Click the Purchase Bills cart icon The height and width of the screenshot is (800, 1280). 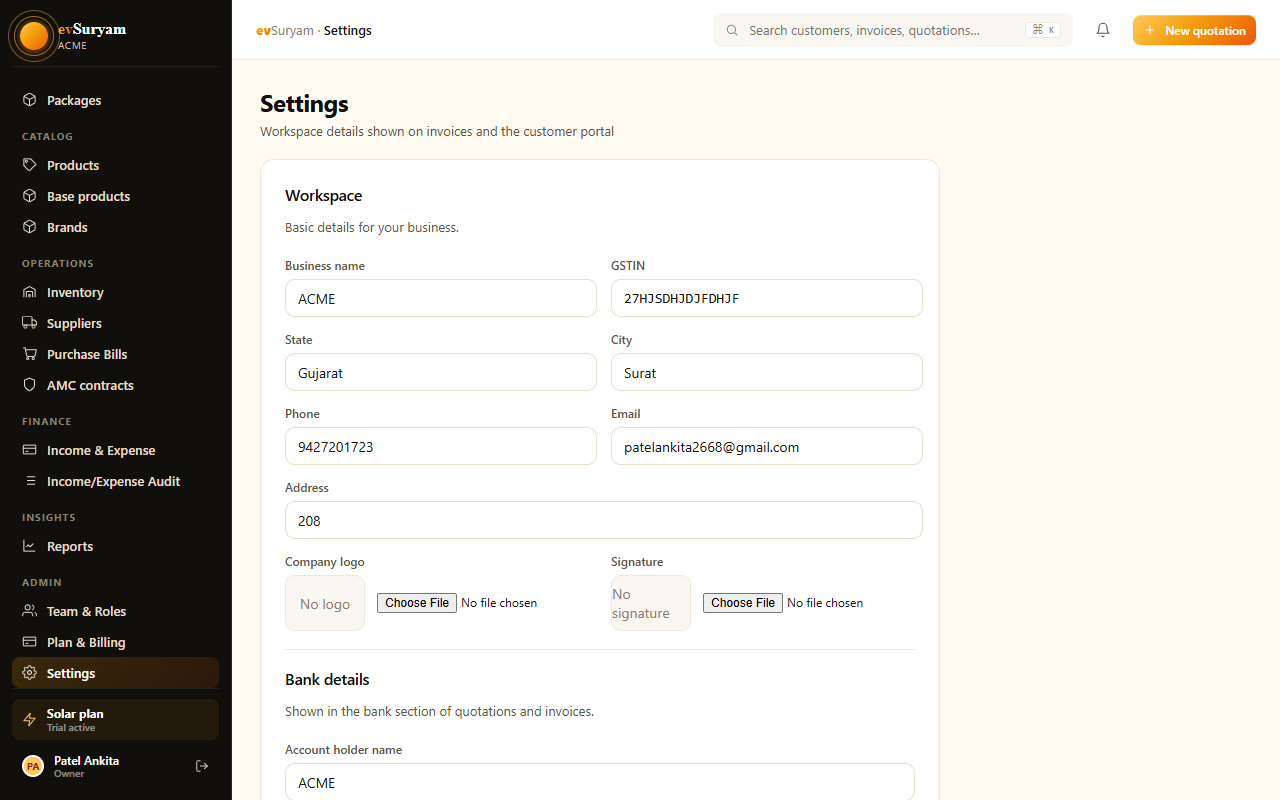tap(30, 354)
